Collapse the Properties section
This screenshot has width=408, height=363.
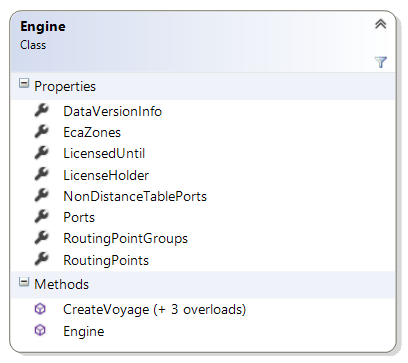point(24,83)
